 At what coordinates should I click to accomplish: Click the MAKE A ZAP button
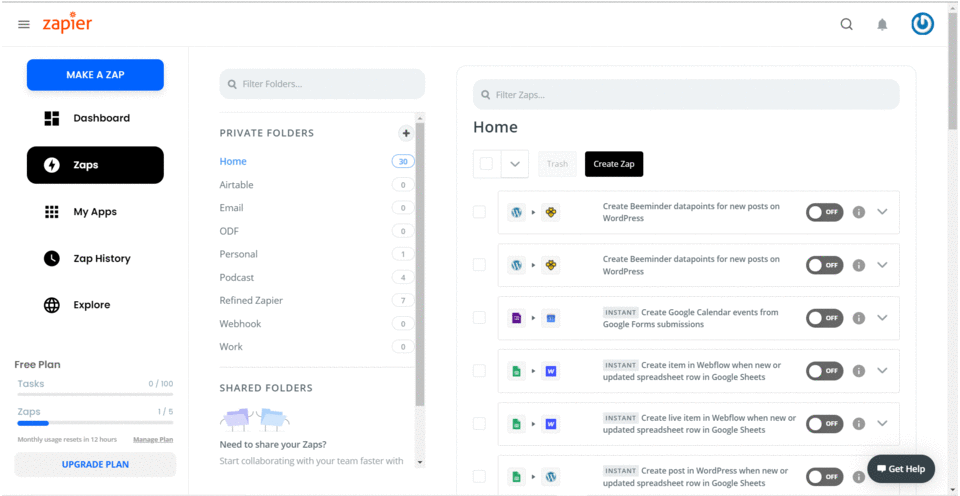pyautogui.click(x=95, y=75)
